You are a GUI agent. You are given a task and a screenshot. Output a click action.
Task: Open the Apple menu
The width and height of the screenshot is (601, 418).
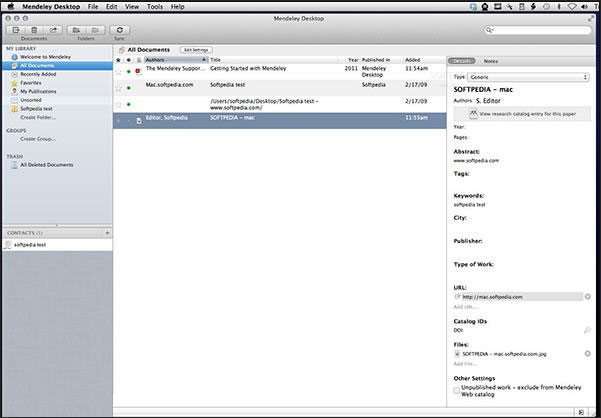pyautogui.click(x=11, y=6)
